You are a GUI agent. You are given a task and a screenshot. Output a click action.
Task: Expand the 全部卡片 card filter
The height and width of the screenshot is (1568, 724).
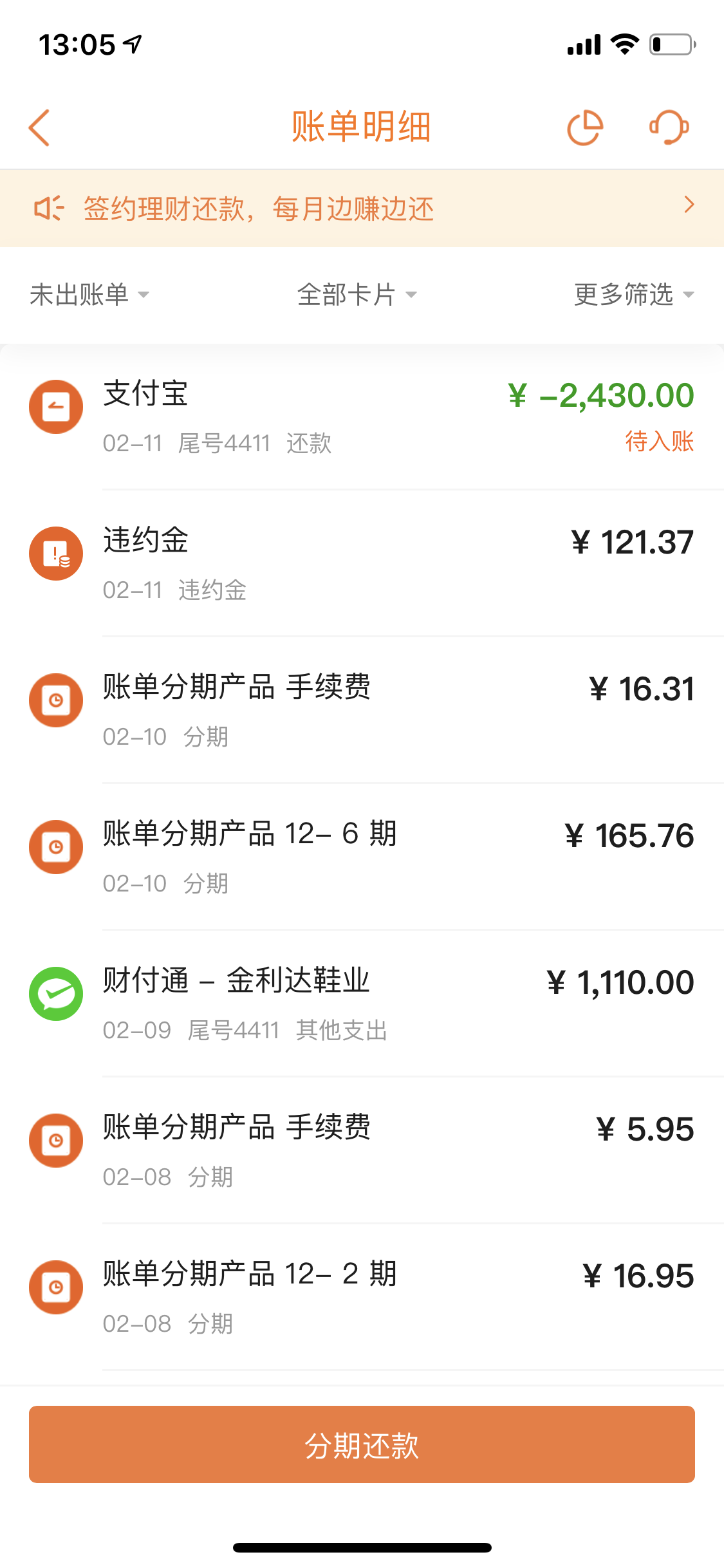click(357, 295)
